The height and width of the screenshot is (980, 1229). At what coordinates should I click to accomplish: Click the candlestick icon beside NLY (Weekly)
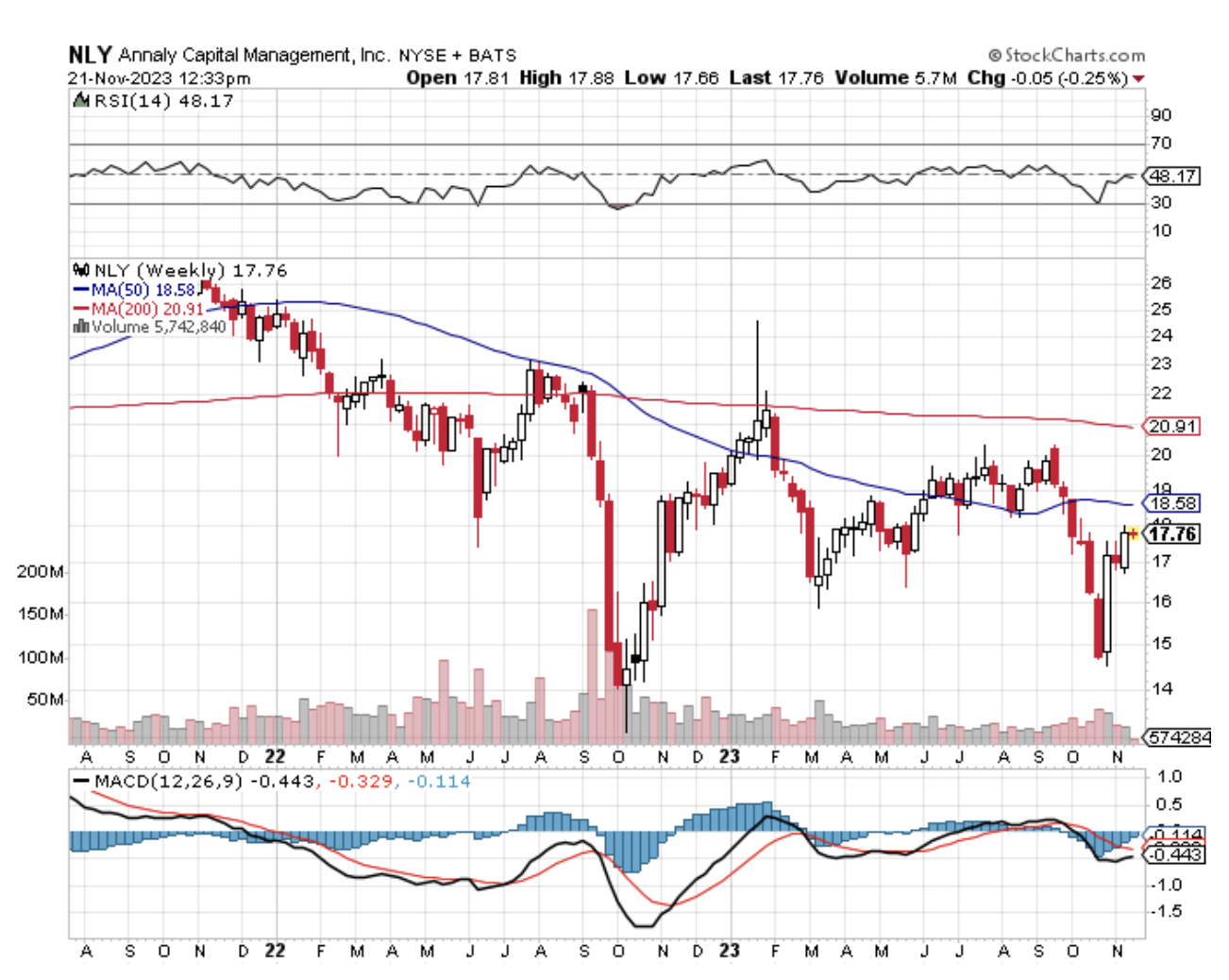[82, 271]
